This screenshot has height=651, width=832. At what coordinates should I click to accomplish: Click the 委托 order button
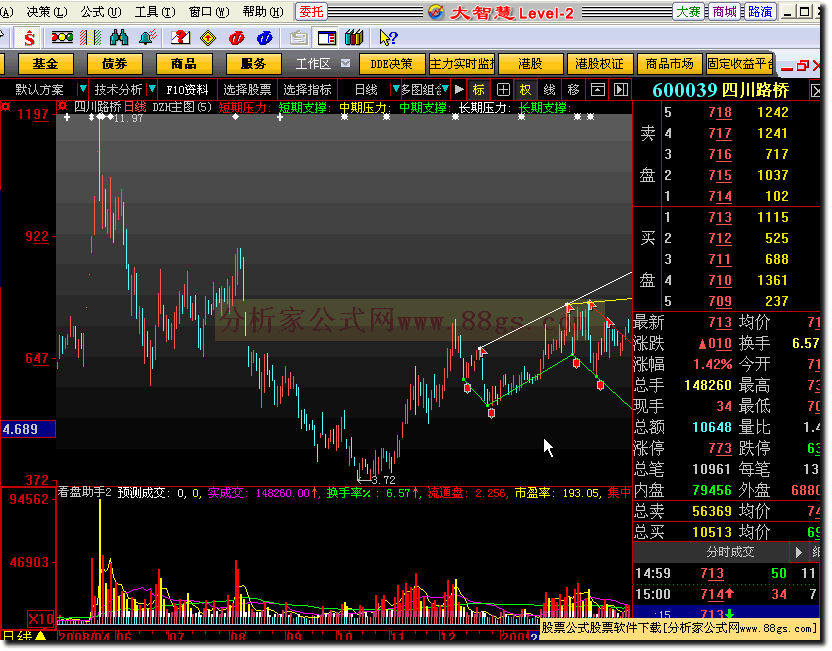tap(311, 12)
